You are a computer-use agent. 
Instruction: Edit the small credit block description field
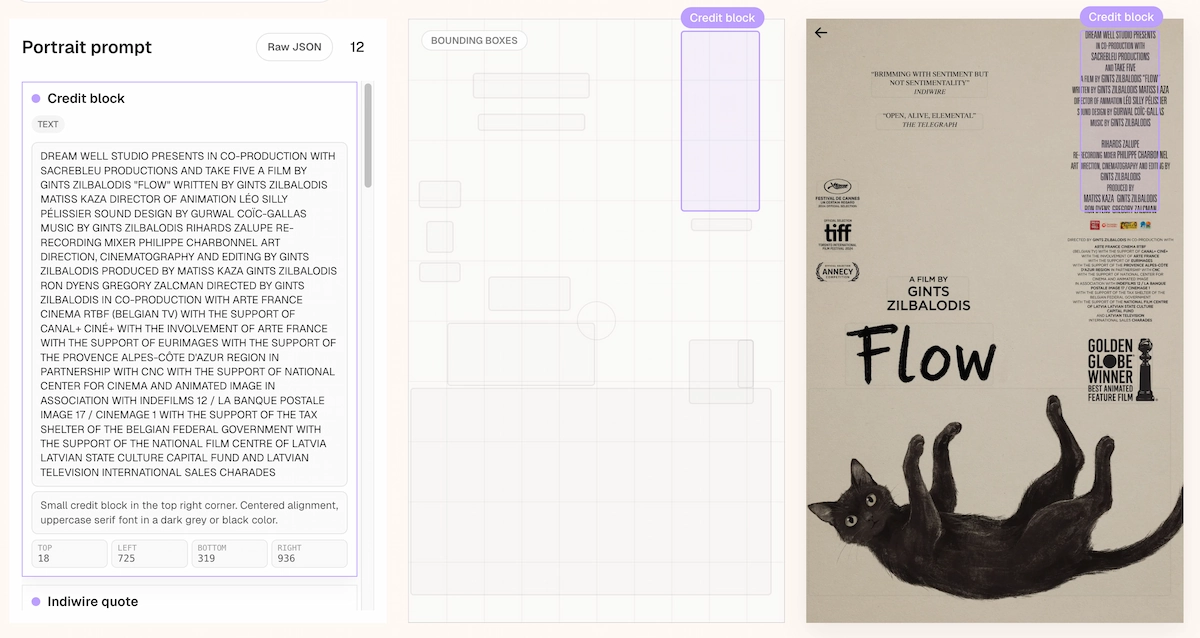click(x=189, y=512)
